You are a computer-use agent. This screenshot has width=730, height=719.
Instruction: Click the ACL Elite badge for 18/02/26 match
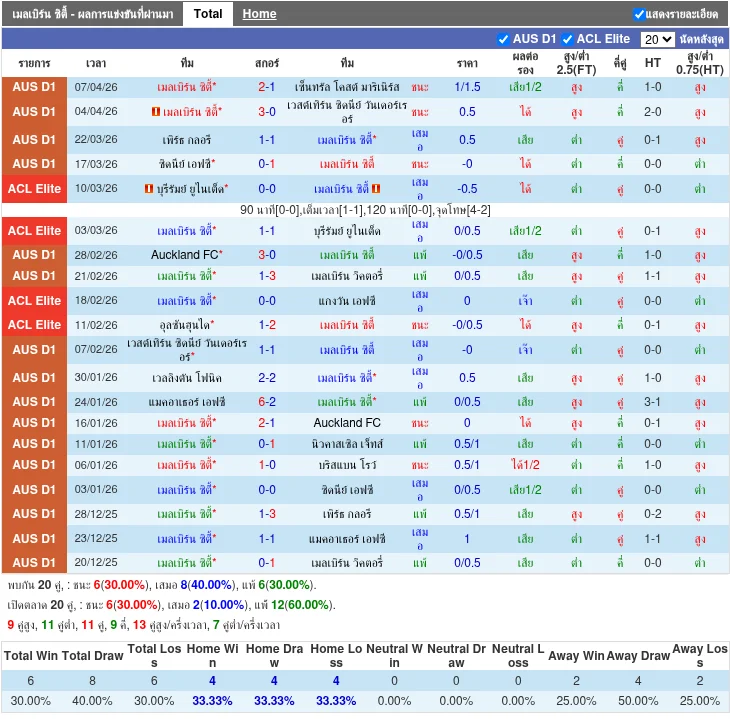point(34,300)
